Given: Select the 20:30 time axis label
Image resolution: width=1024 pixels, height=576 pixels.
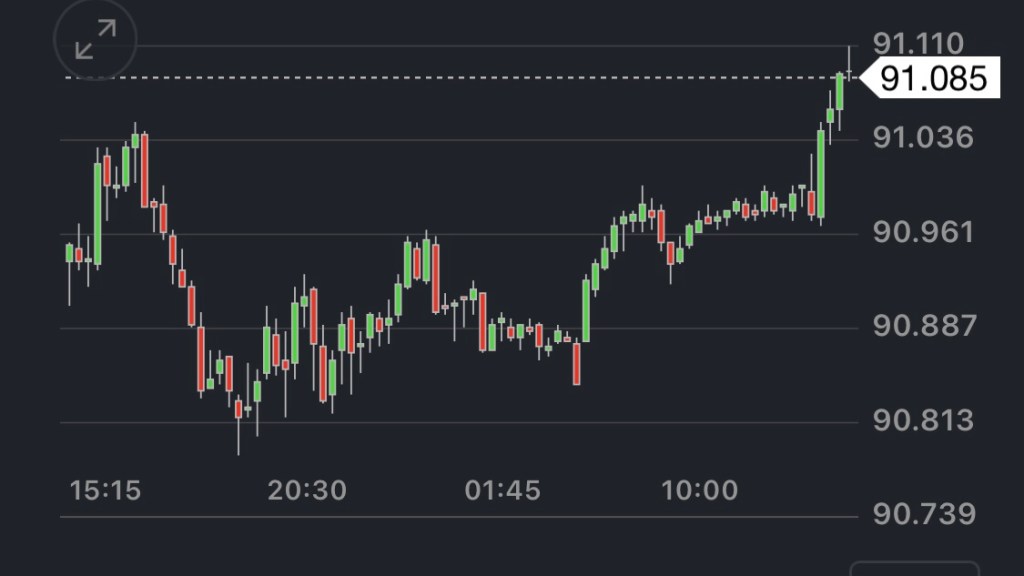Looking at the screenshot, I should 307,490.
